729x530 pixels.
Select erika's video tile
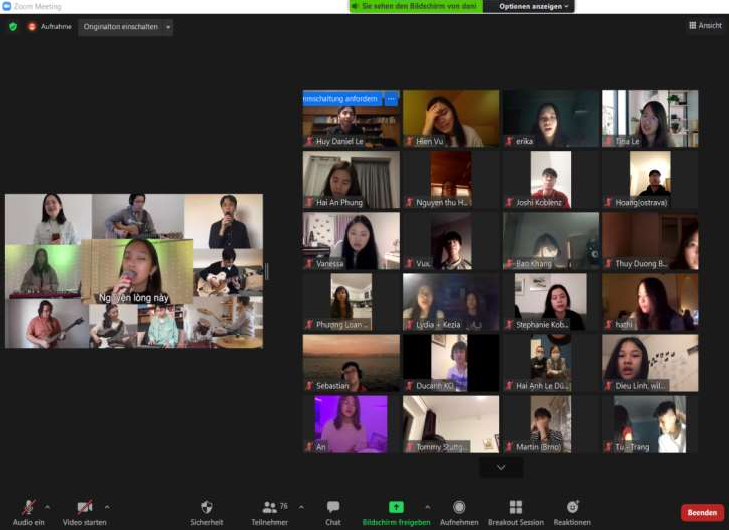point(551,119)
